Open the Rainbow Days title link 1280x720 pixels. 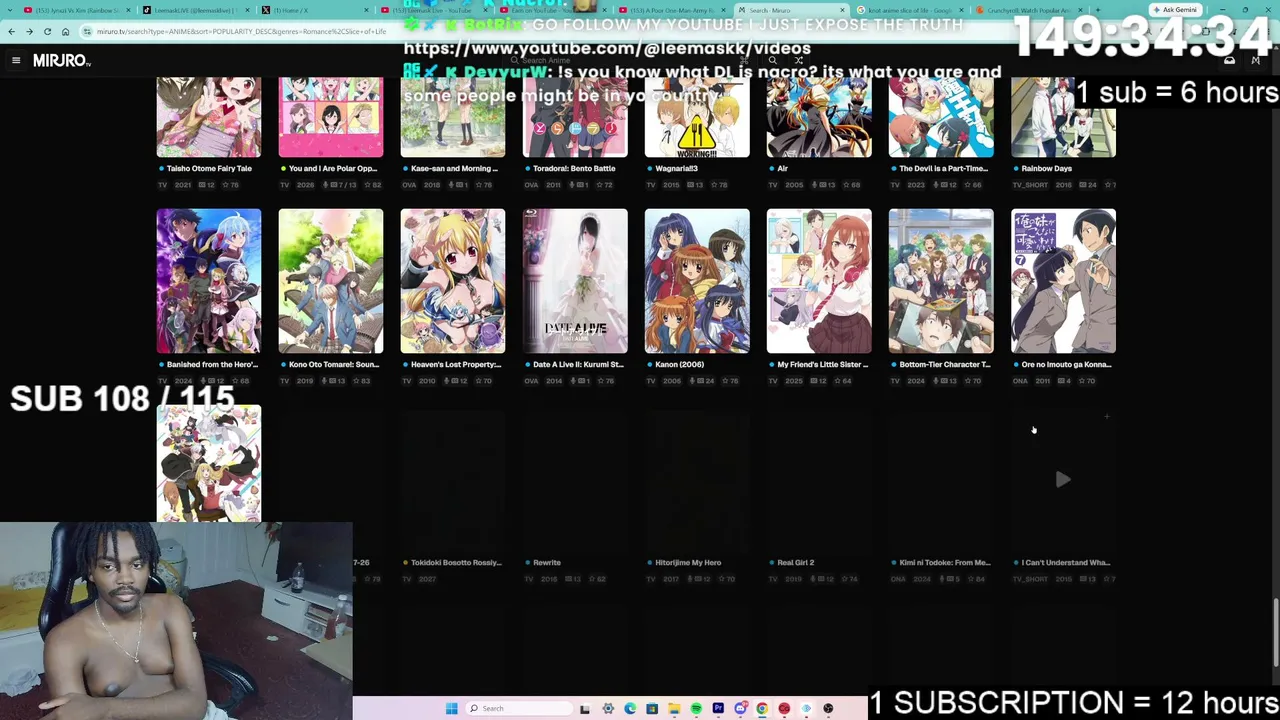click(1046, 169)
